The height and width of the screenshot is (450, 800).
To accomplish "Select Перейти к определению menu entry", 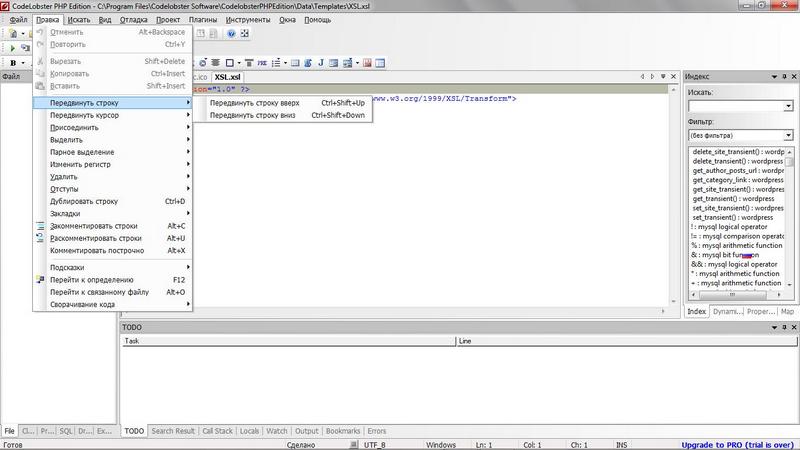I will 113,280.
